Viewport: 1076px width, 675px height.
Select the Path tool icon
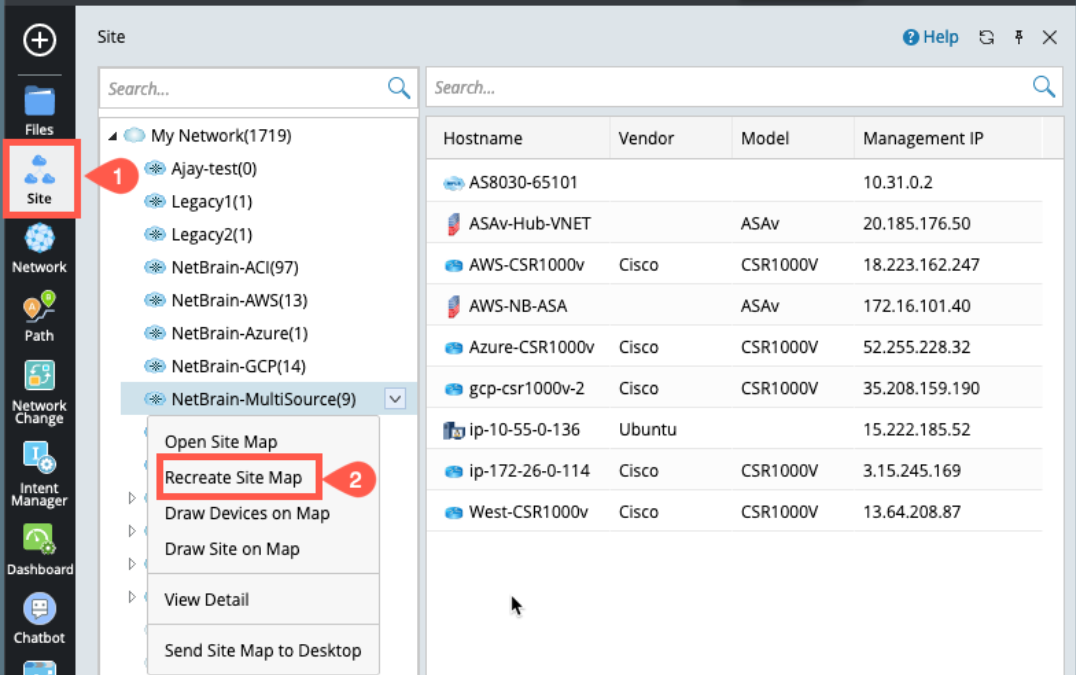(x=39, y=315)
